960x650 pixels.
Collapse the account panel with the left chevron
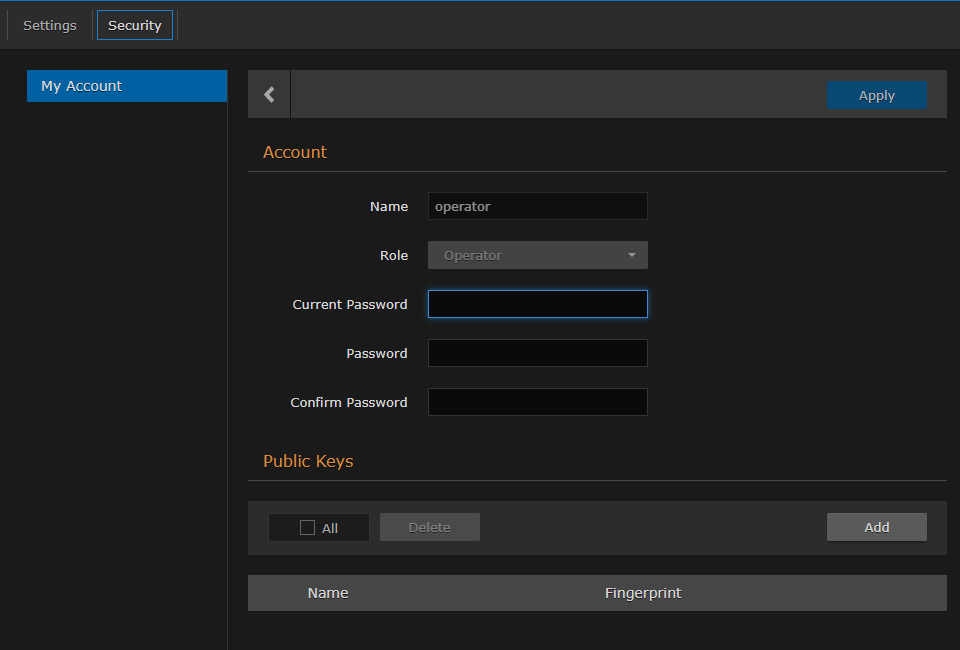(268, 93)
